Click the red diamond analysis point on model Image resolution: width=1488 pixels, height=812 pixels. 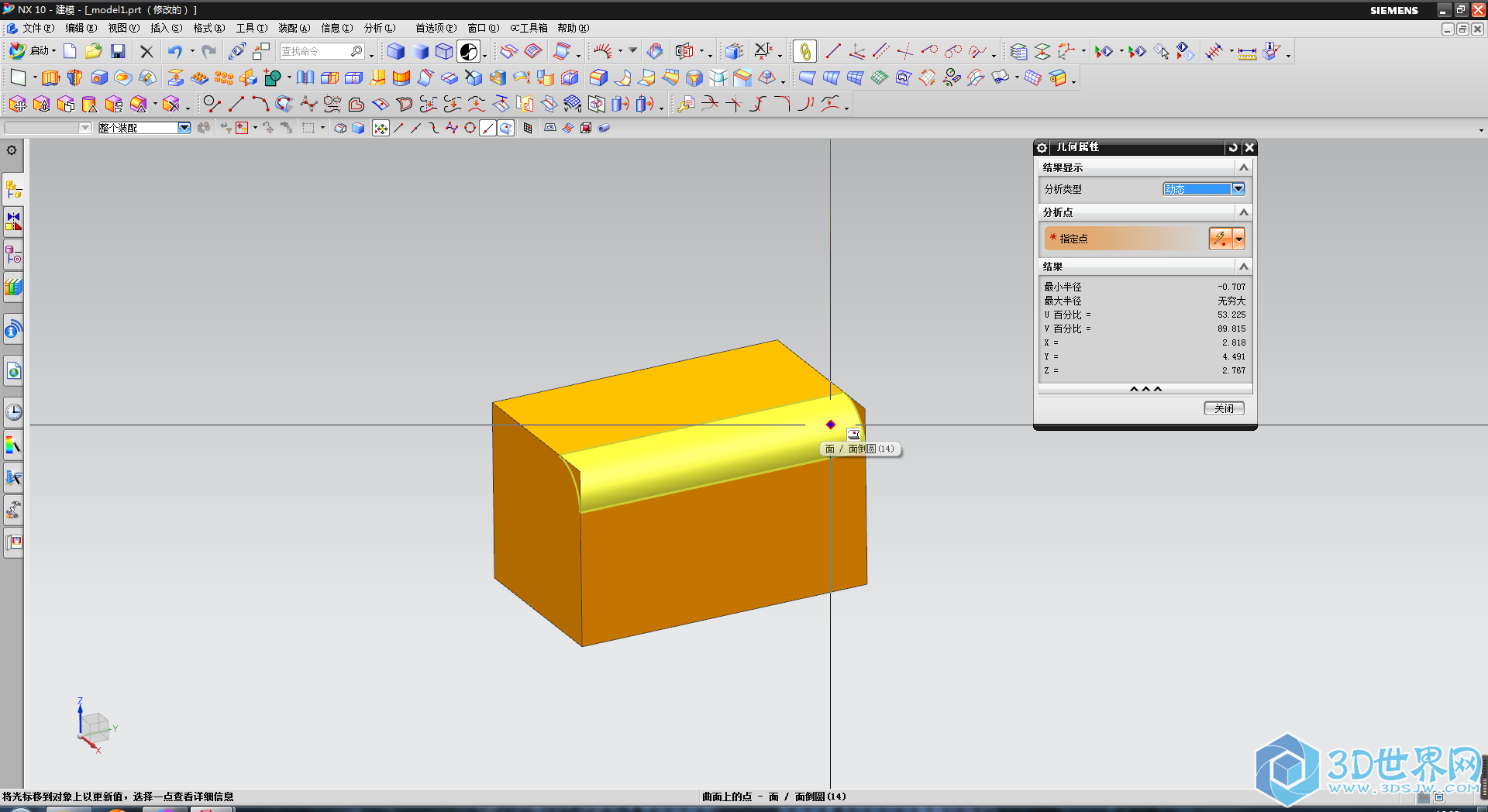(830, 425)
